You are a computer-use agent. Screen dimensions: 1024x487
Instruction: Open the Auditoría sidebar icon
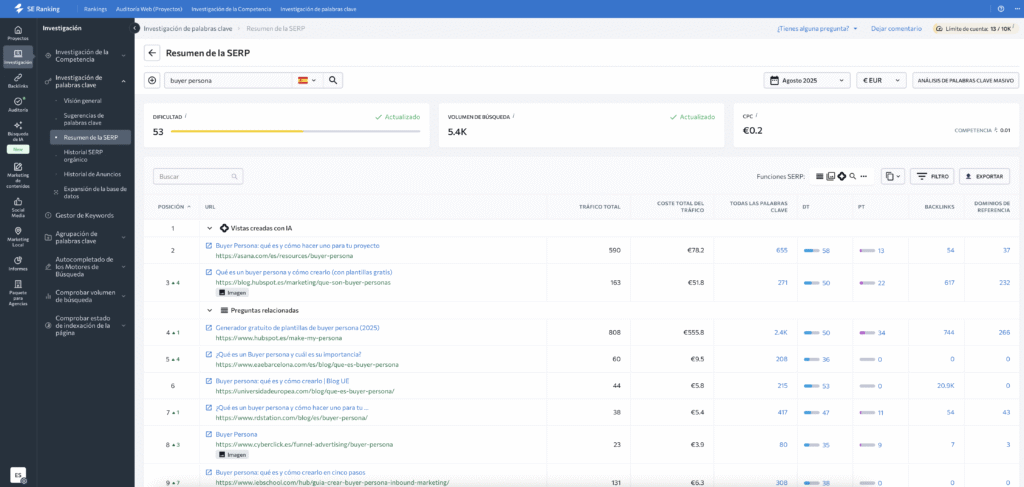pos(18,104)
